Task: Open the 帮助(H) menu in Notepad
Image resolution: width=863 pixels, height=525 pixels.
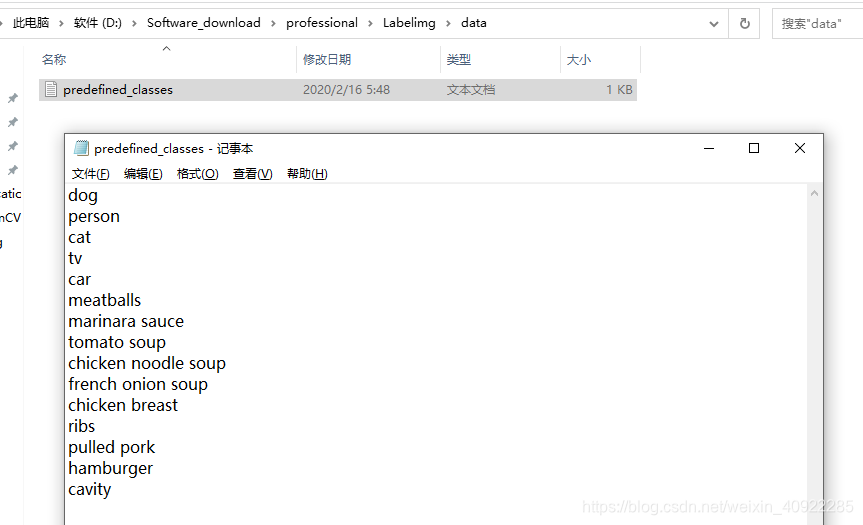Action: (x=307, y=174)
